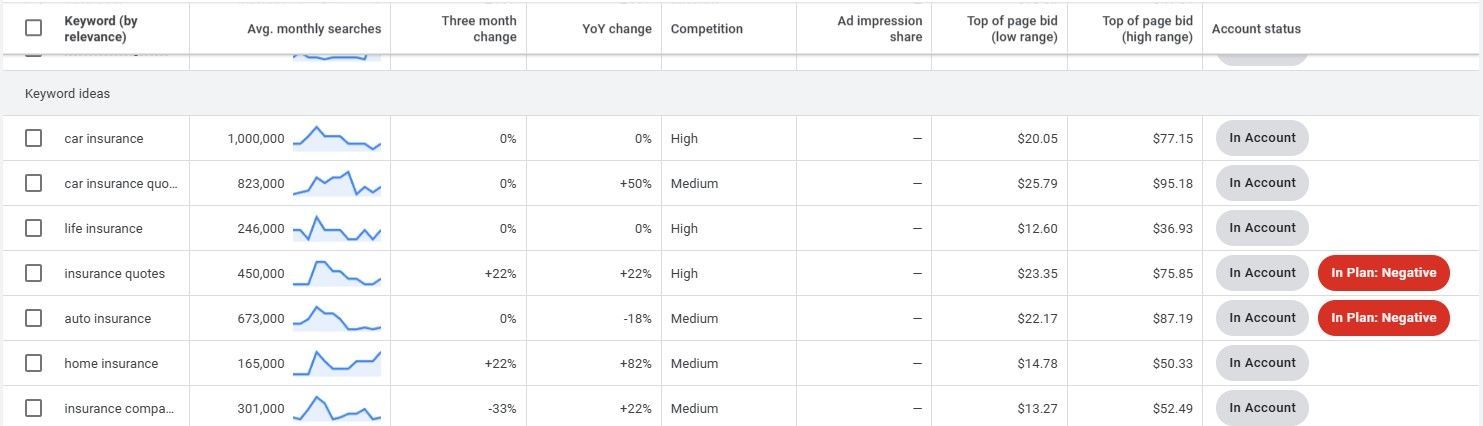
Task: Sort by Competition column header
Action: coord(706,29)
